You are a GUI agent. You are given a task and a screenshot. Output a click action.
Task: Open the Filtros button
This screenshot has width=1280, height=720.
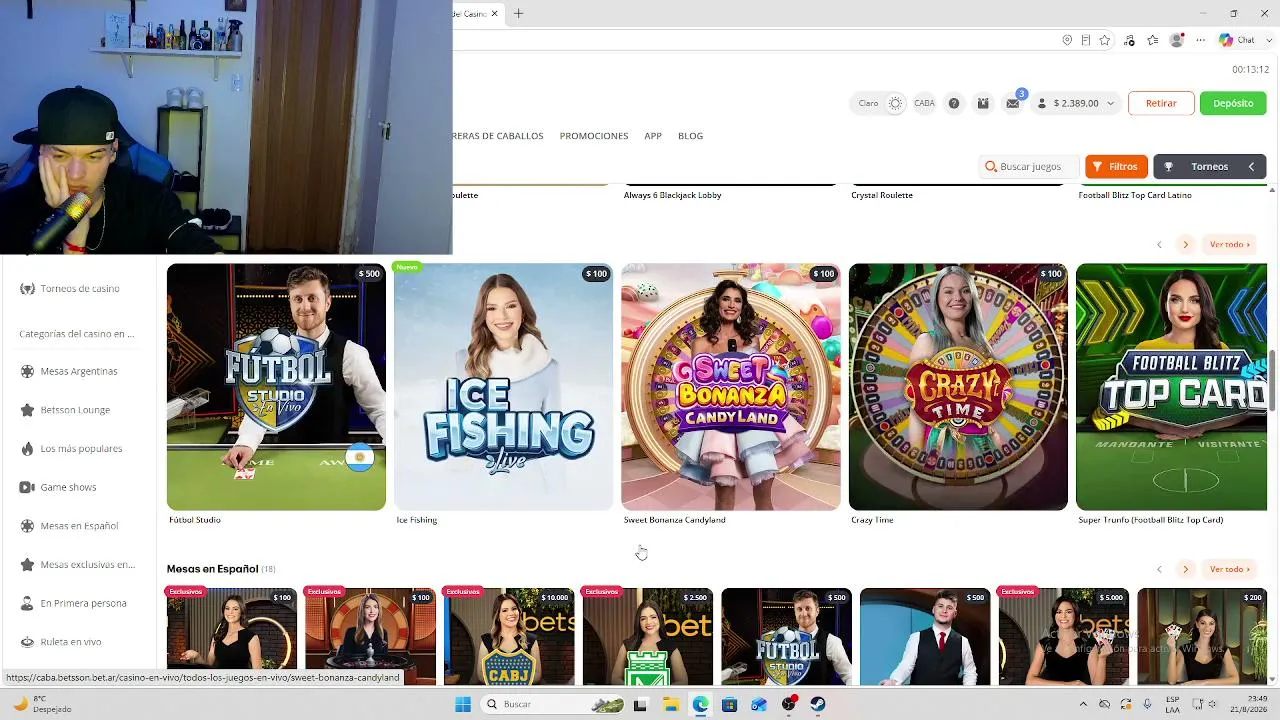pyautogui.click(x=1116, y=167)
